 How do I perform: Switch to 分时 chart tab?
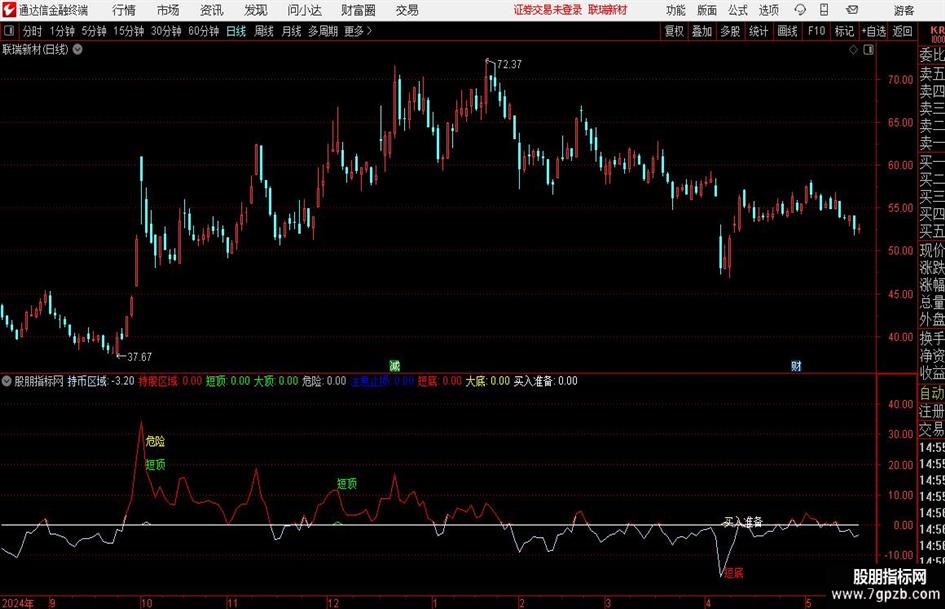[33, 31]
